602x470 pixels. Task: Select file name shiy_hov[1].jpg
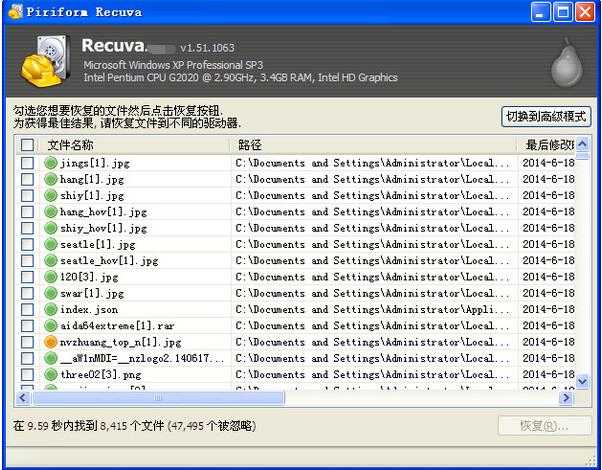point(103,228)
